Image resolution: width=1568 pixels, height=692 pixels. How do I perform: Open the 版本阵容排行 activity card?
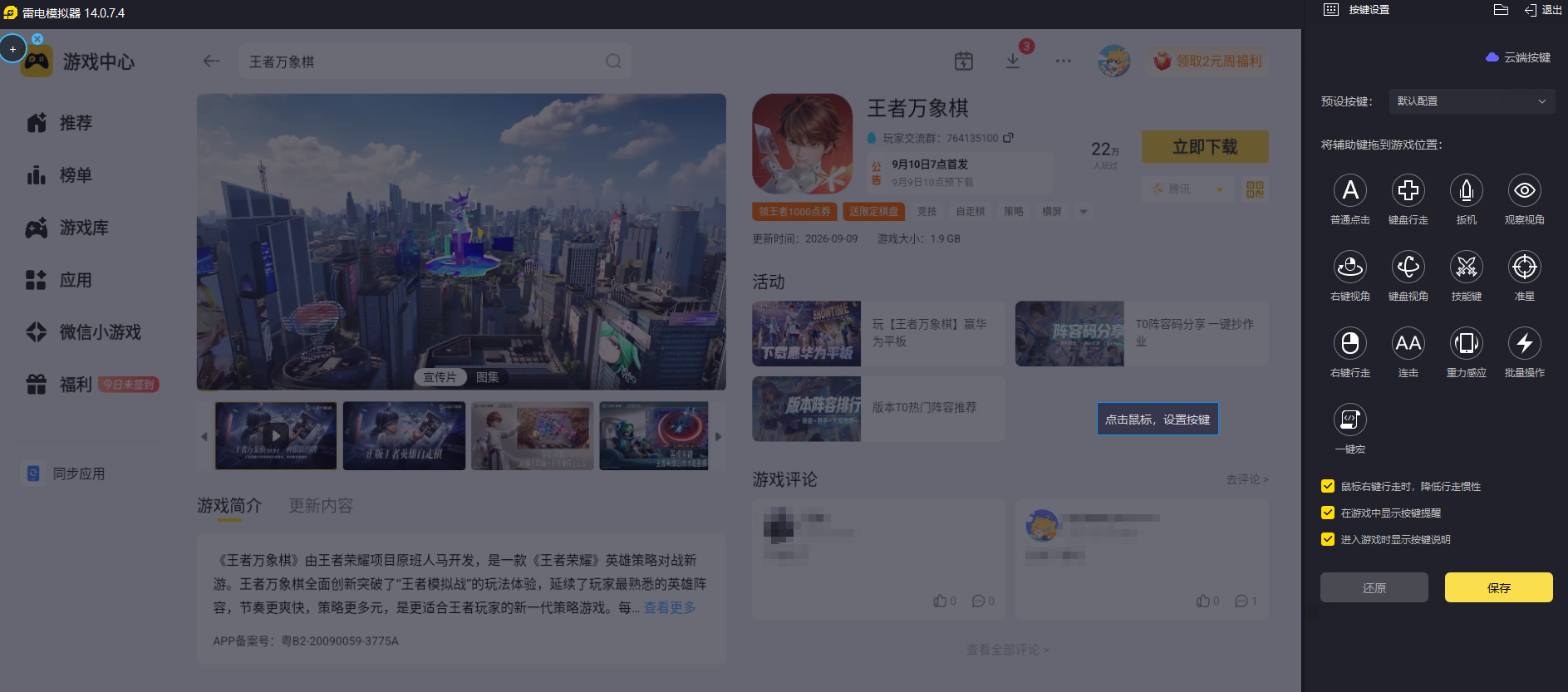tap(878, 409)
